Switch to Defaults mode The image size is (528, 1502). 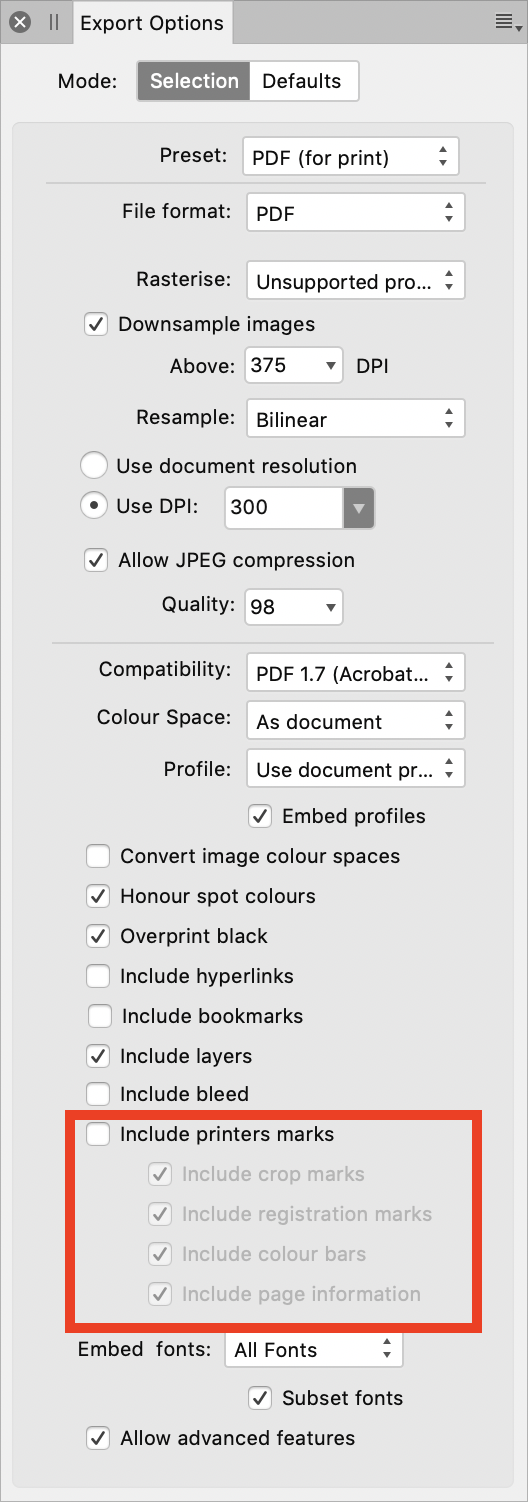pyautogui.click(x=303, y=82)
